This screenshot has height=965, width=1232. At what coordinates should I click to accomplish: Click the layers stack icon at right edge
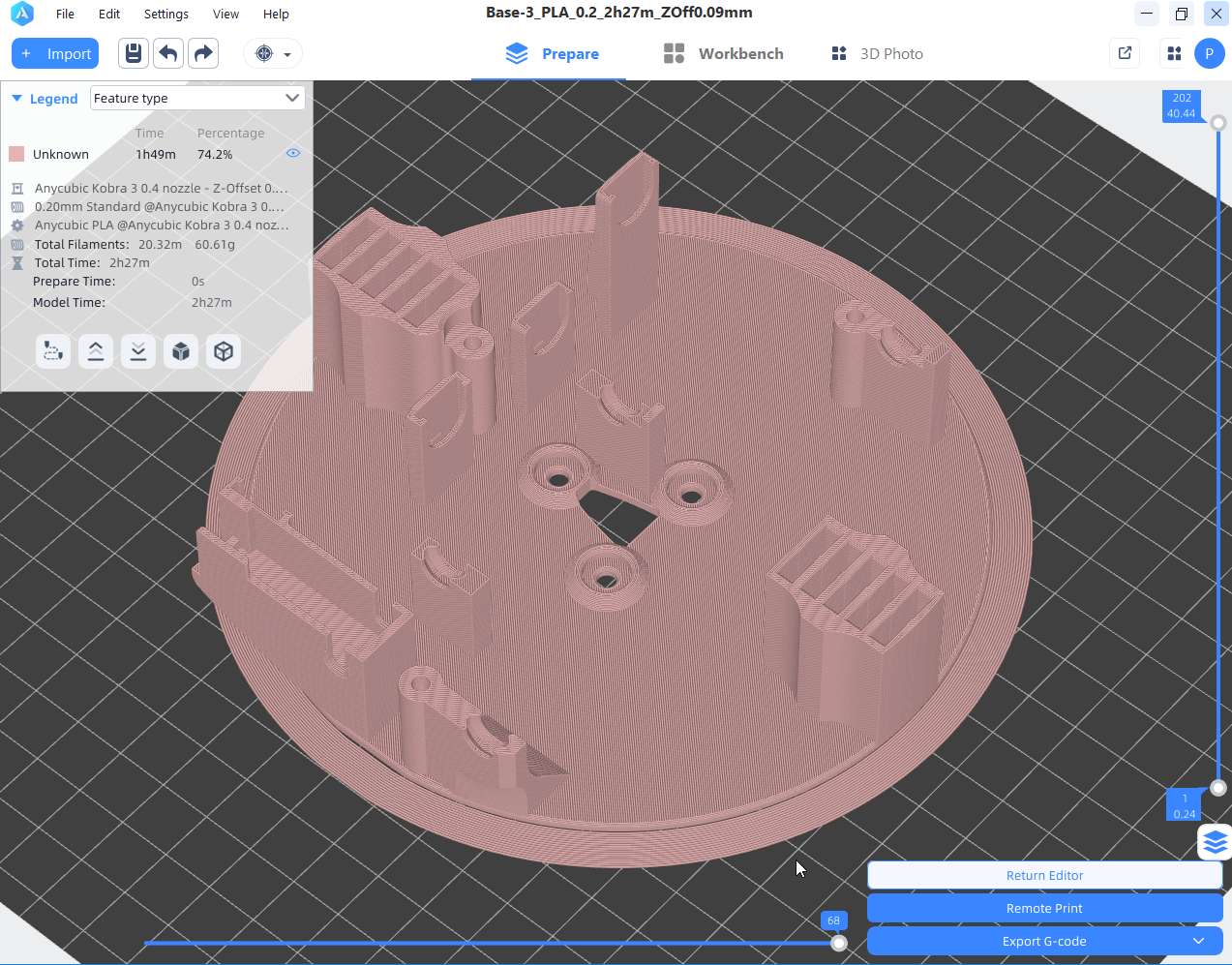[1215, 843]
